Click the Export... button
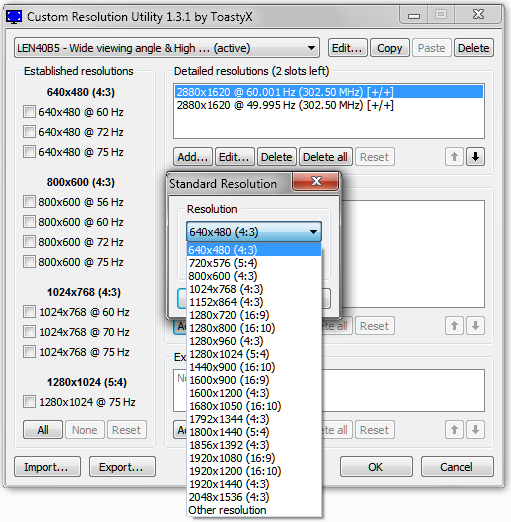 122,467
